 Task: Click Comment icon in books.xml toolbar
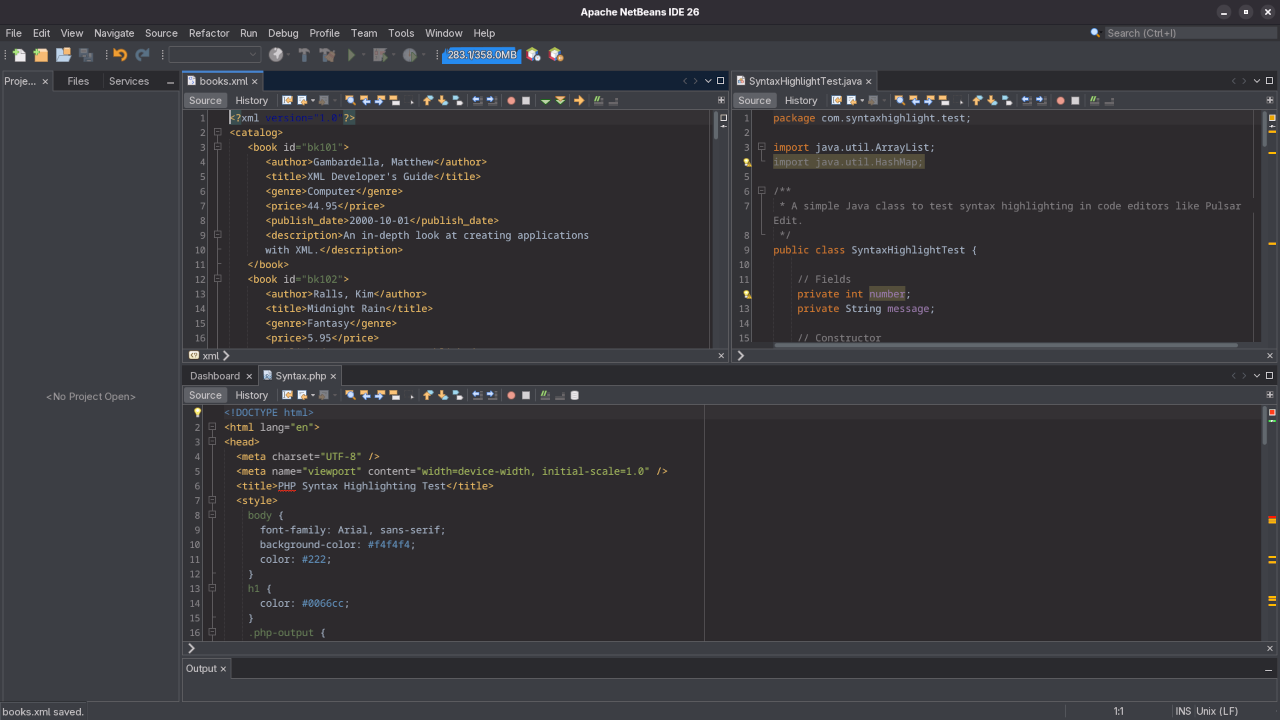click(x=598, y=100)
